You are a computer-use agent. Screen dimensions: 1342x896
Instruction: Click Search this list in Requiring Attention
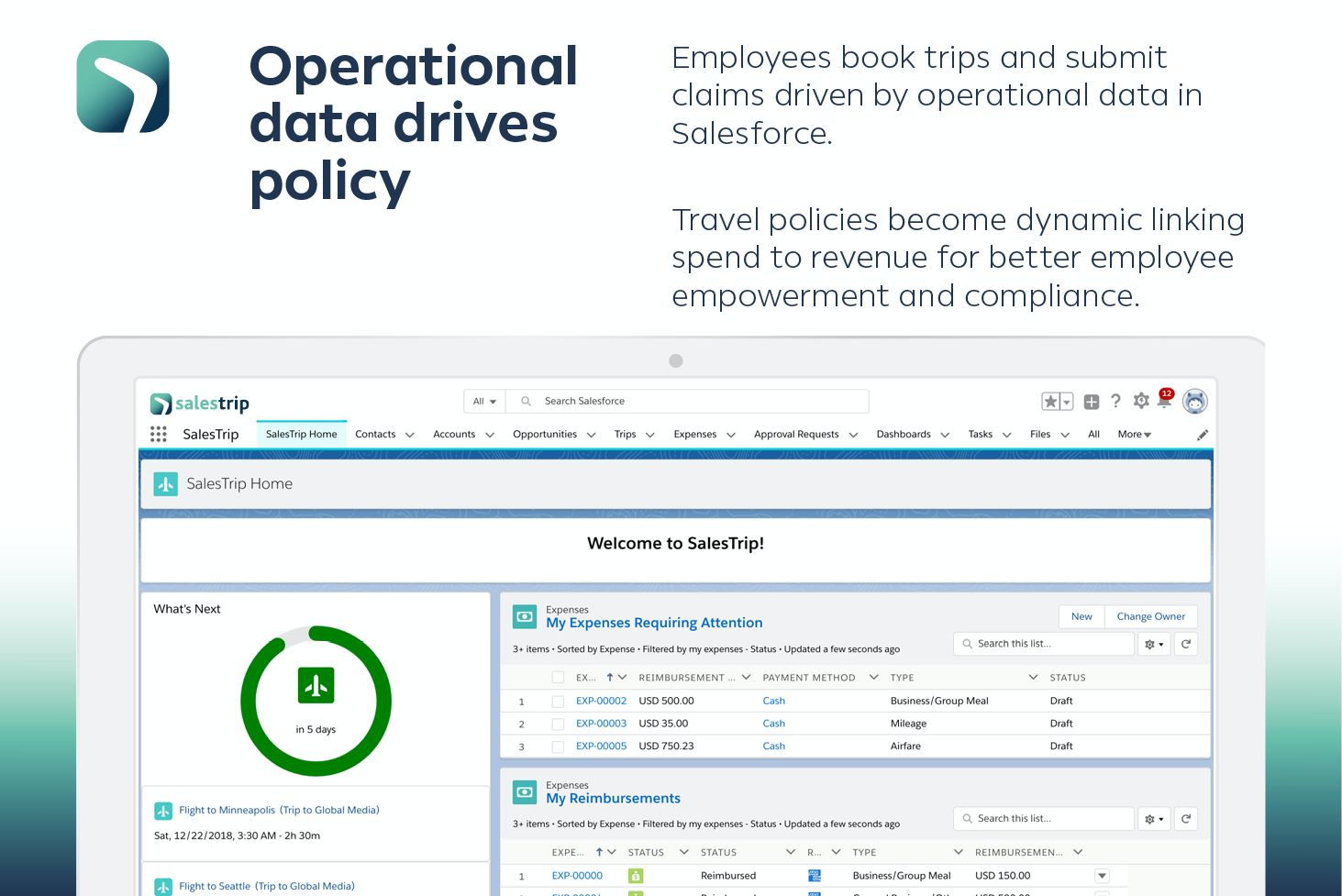(x=1044, y=644)
